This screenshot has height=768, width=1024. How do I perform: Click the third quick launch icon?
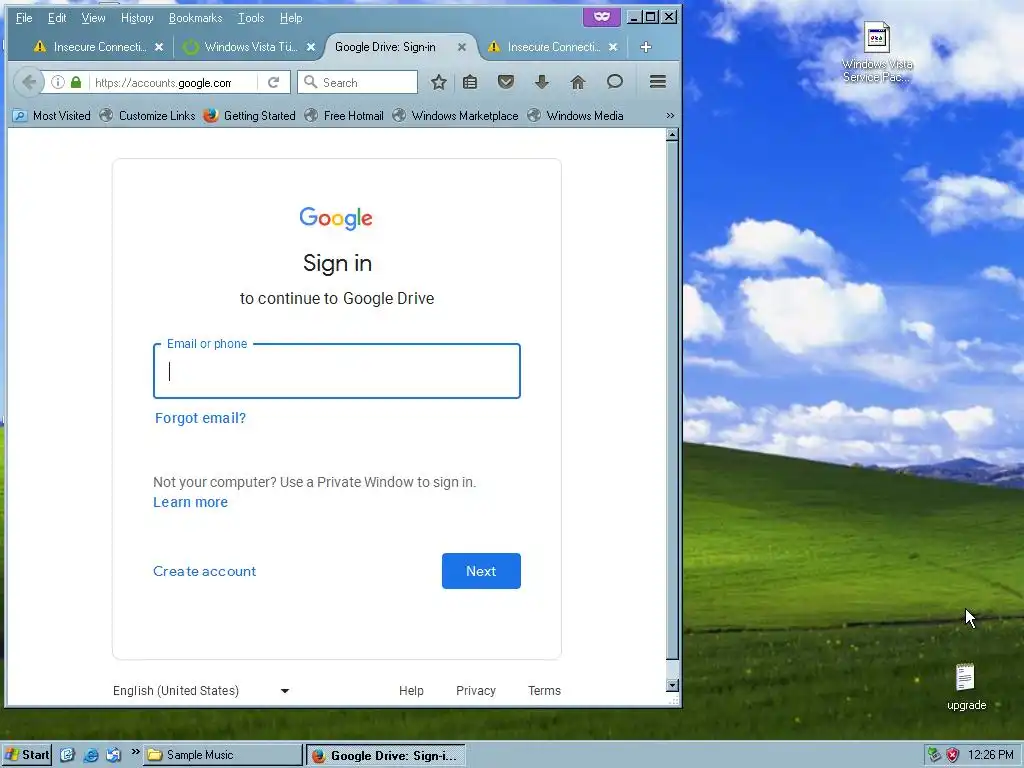tap(114, 755)
